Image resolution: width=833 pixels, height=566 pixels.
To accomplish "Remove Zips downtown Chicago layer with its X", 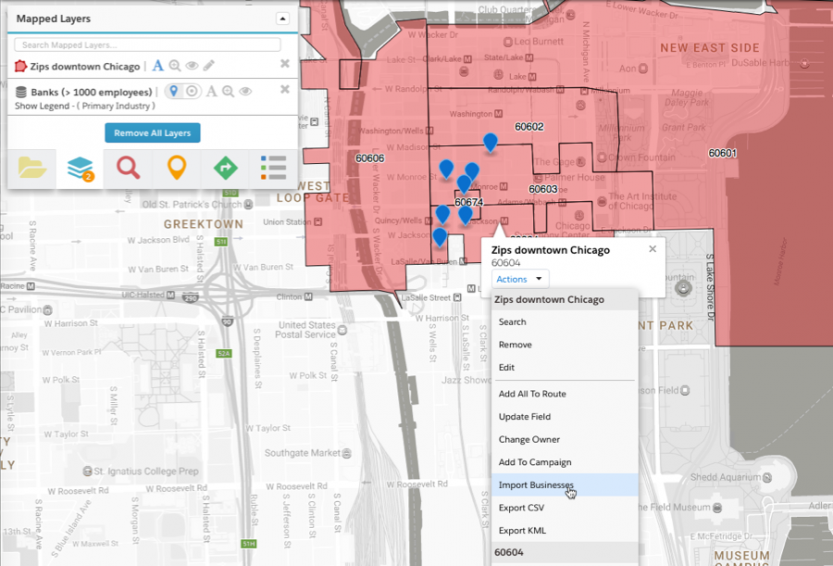I will 285,64.
